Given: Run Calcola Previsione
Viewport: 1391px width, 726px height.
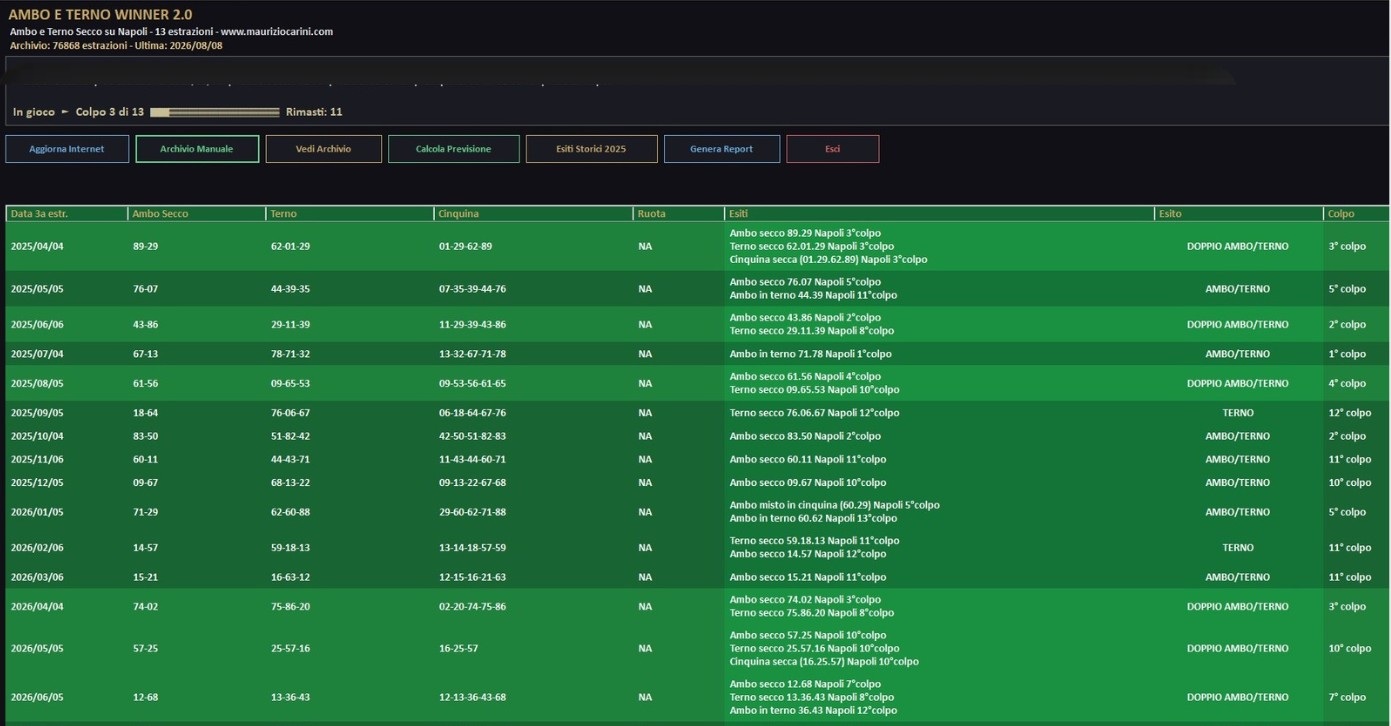Looking at the screenshot, I should (x=453, y=149).
